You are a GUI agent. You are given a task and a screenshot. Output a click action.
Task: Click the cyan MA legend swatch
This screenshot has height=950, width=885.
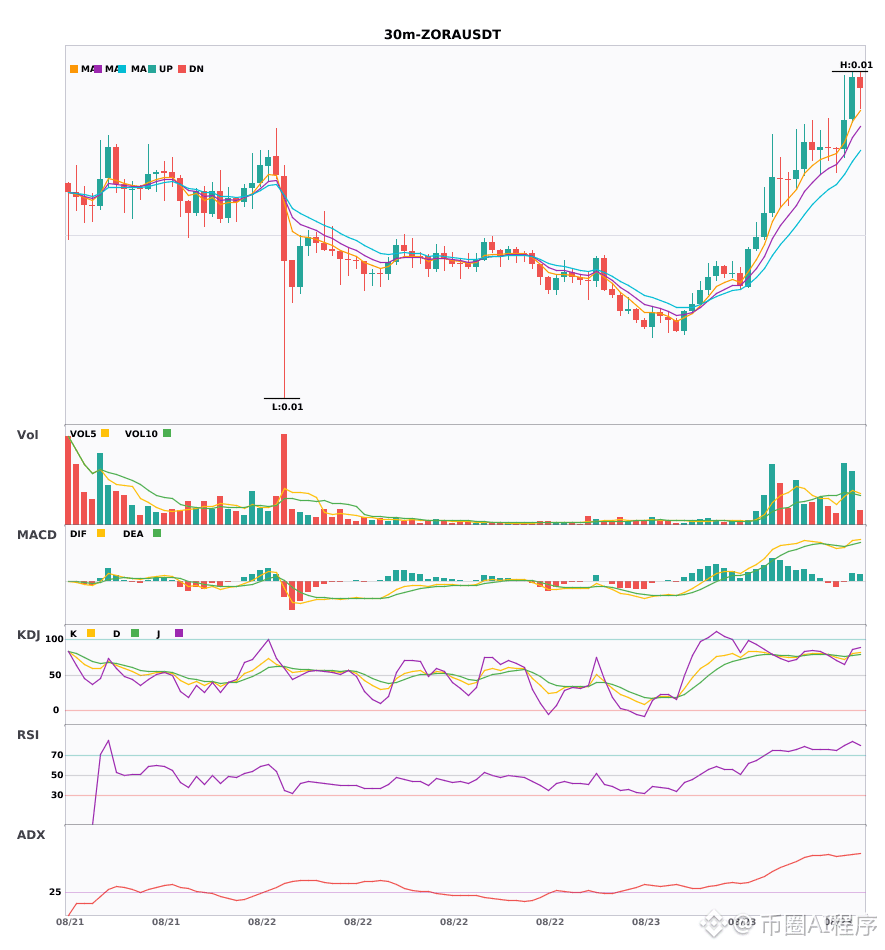coord(122,69)
